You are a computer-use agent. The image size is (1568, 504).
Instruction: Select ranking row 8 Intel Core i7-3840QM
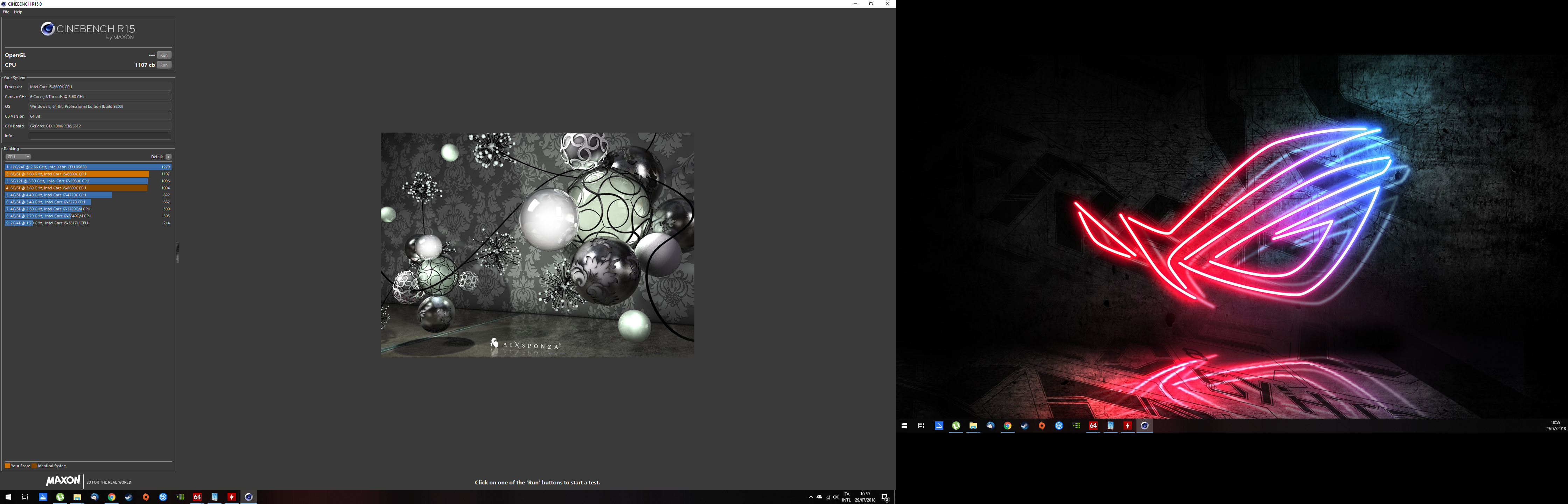(88, 216)
